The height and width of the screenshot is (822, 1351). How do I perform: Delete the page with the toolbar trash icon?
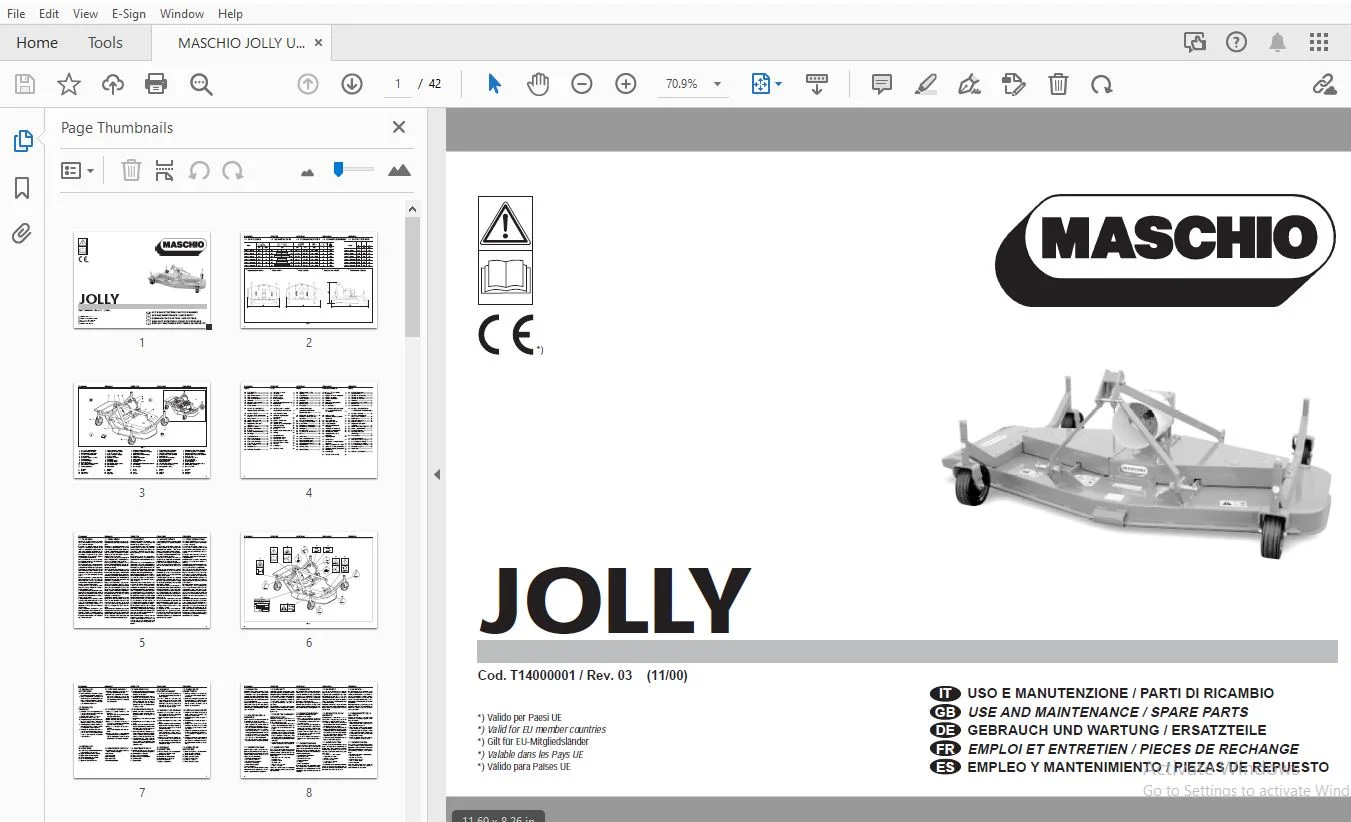tap(1058, 85)
